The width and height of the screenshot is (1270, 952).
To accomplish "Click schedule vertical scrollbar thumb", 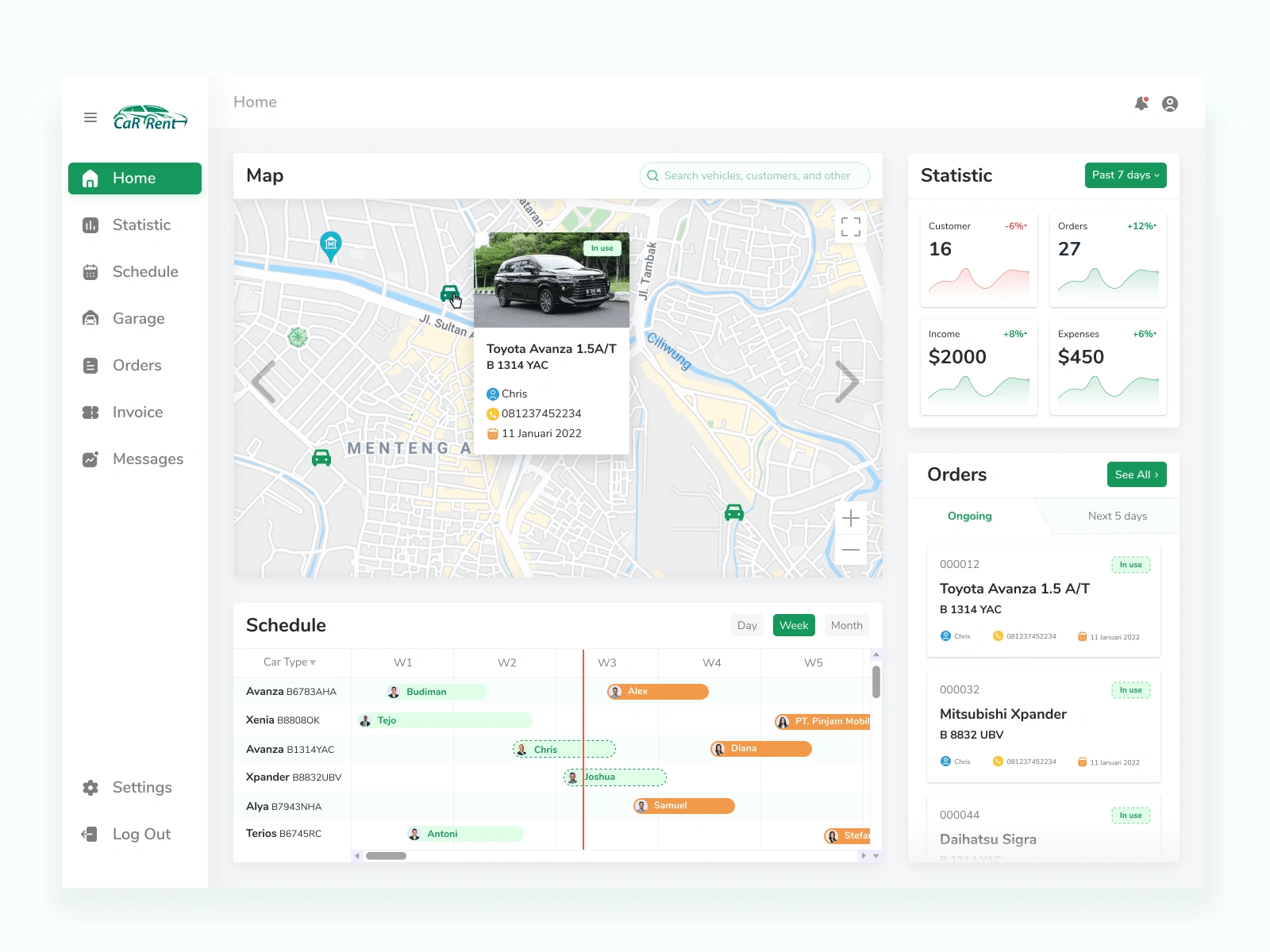I will 876,681.
